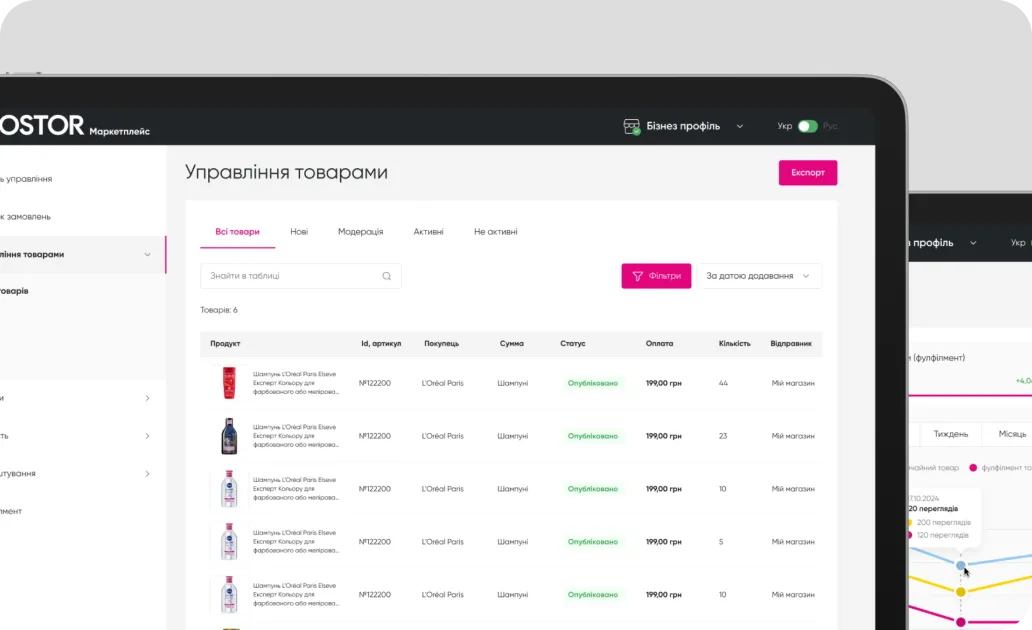
Task: Click quantity value 44
Action: pyautogui.click(x=723, y=383)
